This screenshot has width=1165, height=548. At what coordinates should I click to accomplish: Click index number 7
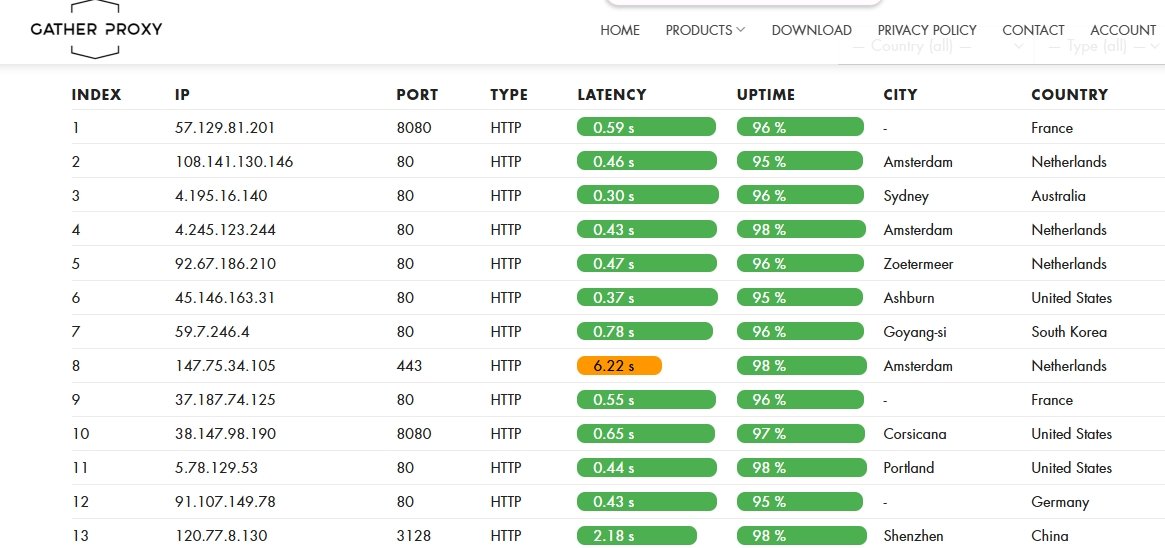pos(76,332)
